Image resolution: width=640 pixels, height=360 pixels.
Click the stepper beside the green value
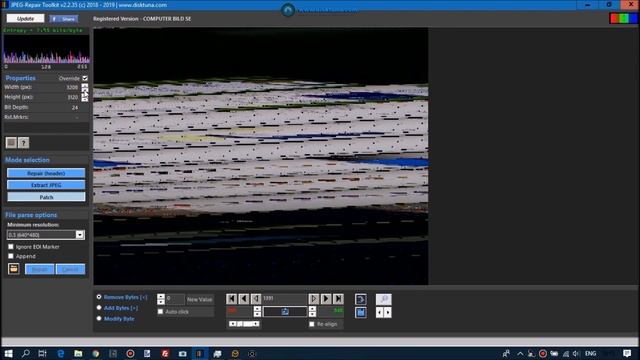tap(312, 311)
